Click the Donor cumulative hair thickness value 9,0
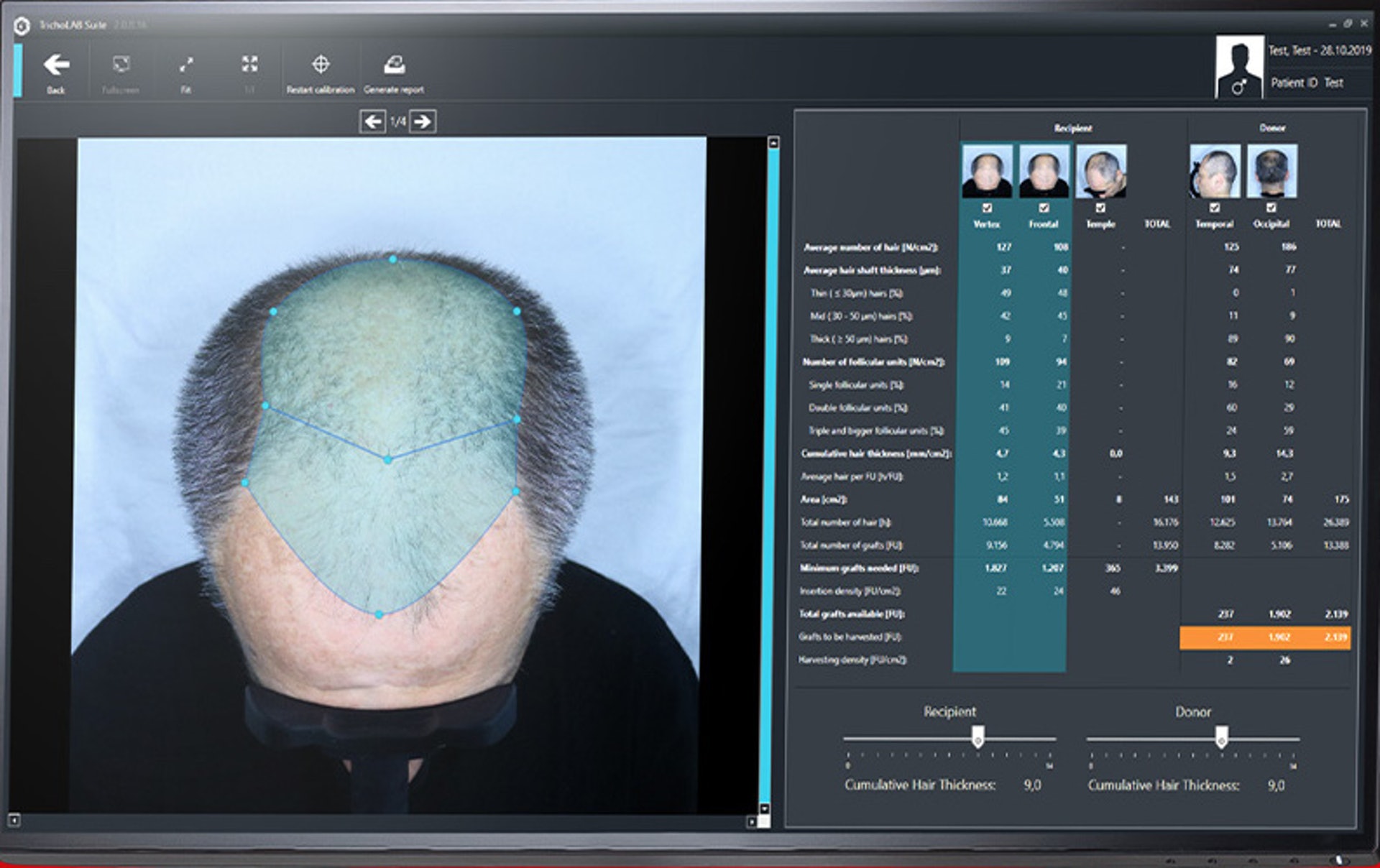The height and width of the screenshot is (868, 1380). pyautogui.click(x=1276, y=785)
